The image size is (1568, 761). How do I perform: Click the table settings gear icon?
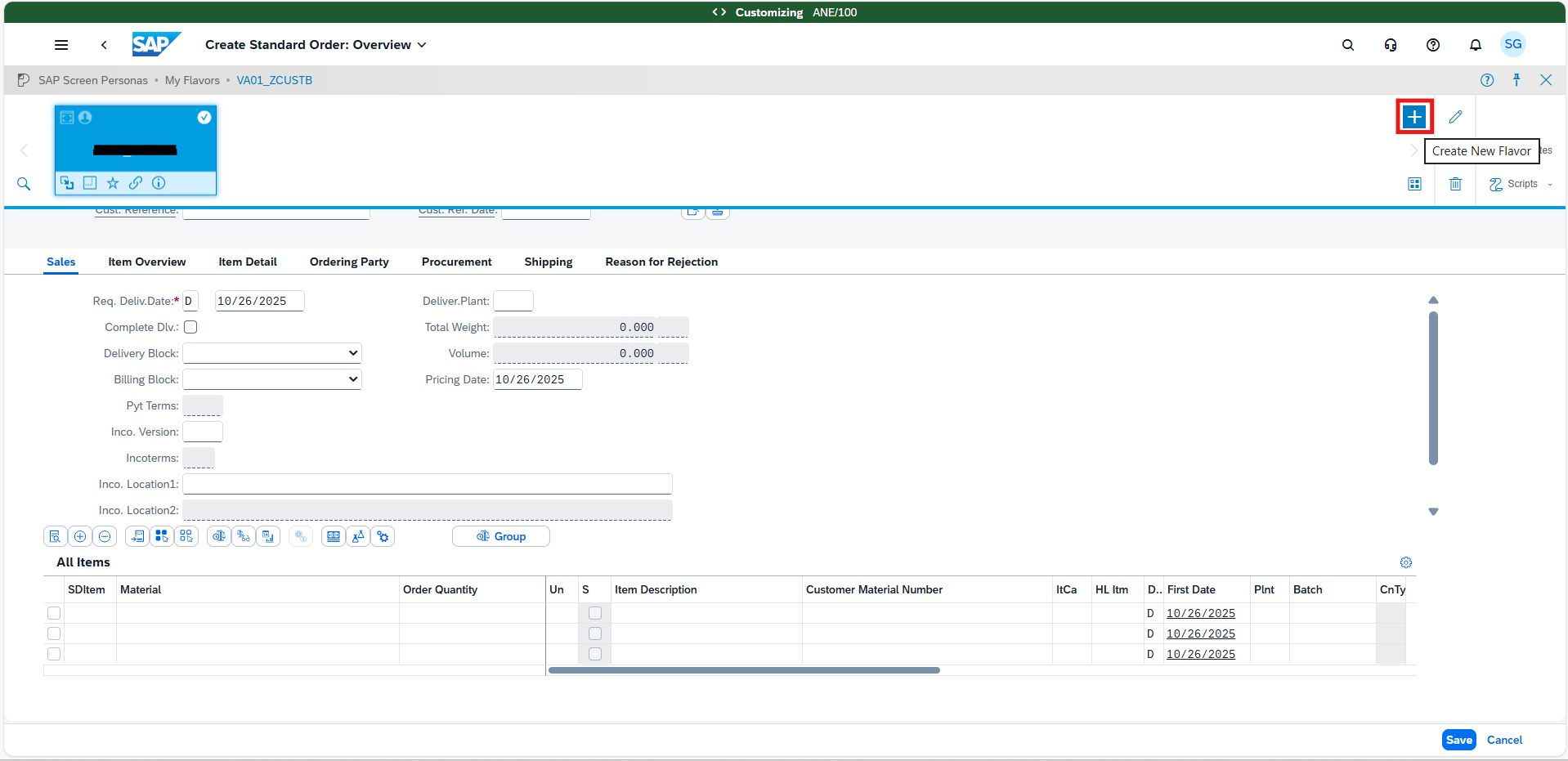pos(1405,562)
